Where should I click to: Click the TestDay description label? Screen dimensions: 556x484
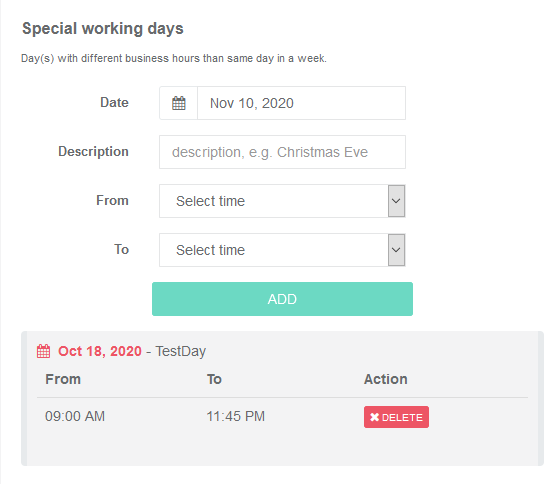click(180, 351)
